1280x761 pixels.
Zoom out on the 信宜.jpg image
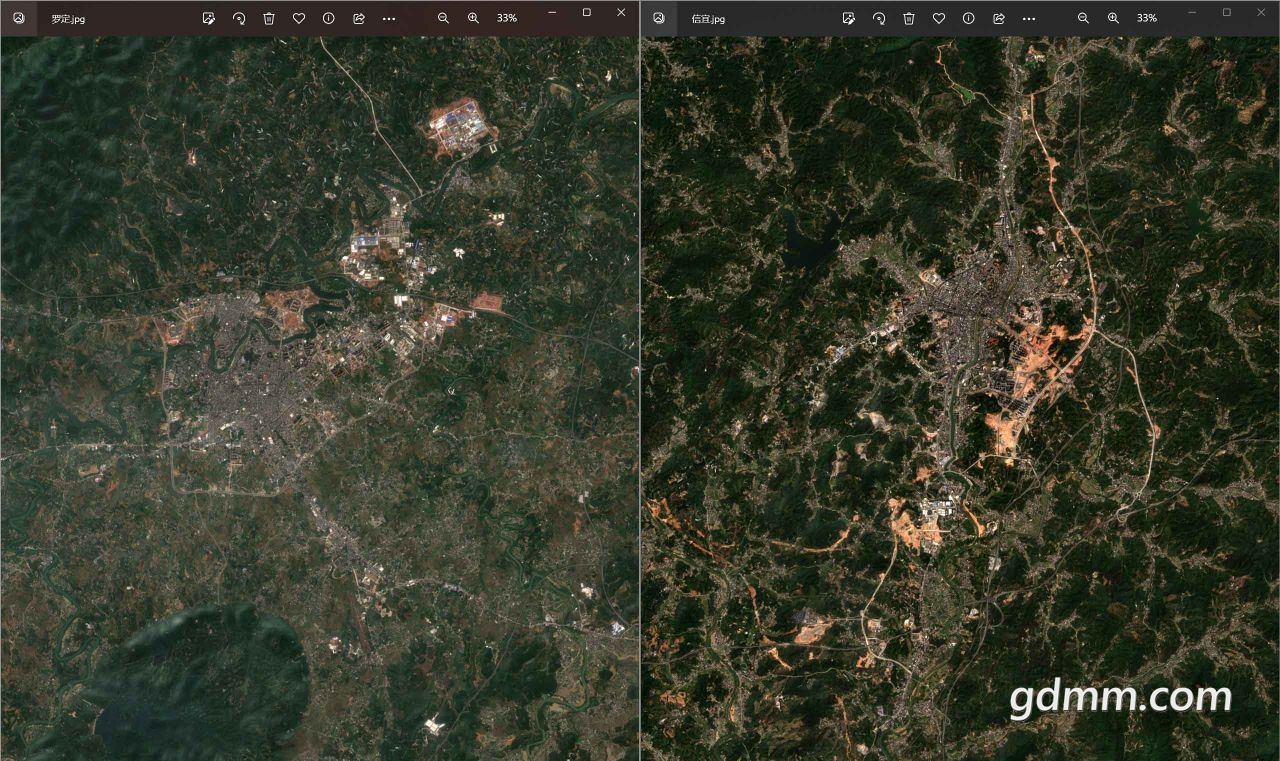pyautogui.click(x=1083, y=18)
